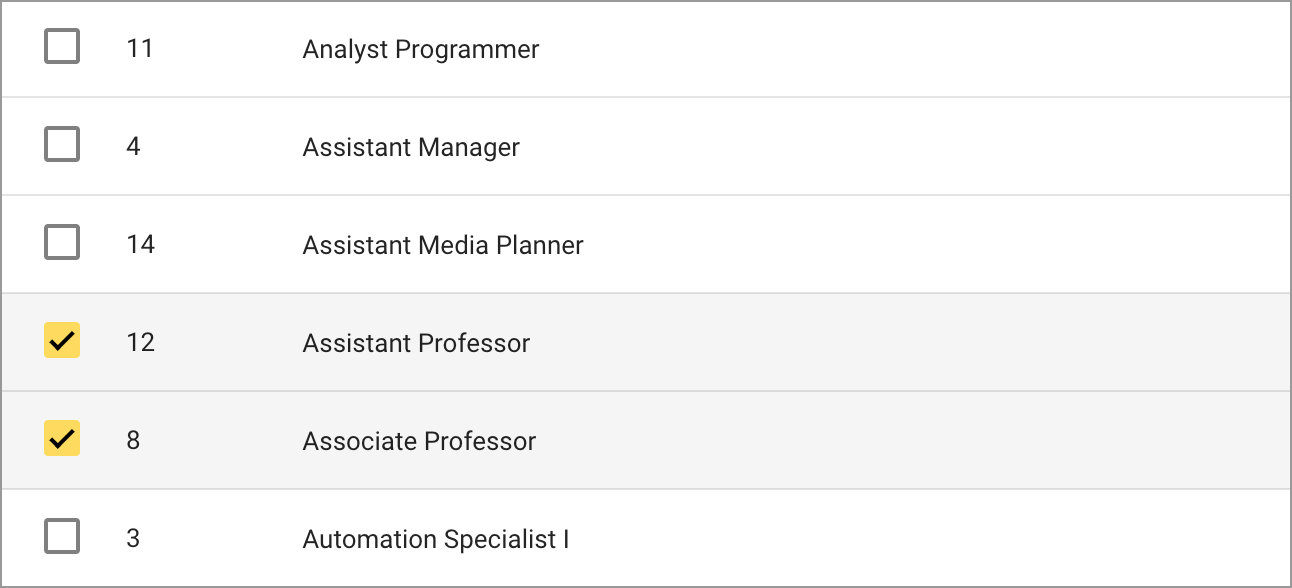Click the Automation Specialist I title
This screenshot has height=588, width=1292.
[436, 539]
